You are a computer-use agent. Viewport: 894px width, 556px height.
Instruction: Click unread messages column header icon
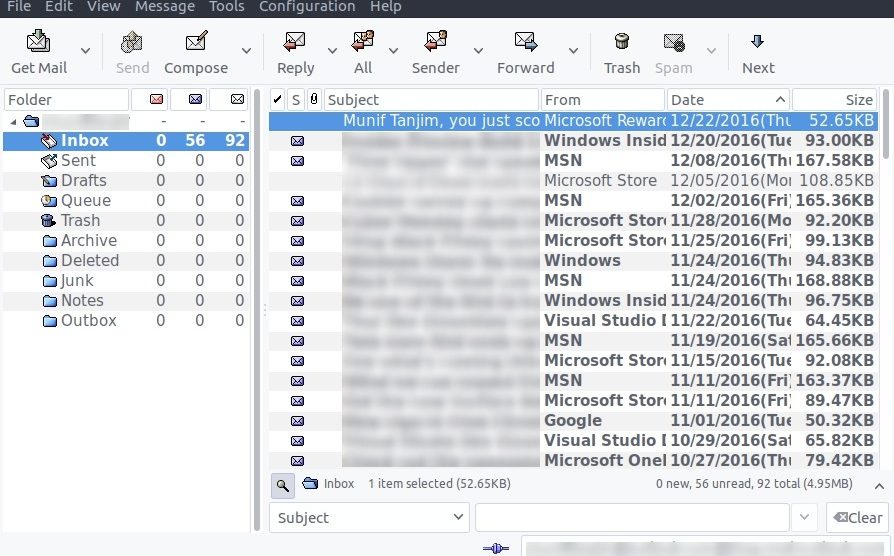(x=195, y=99)
